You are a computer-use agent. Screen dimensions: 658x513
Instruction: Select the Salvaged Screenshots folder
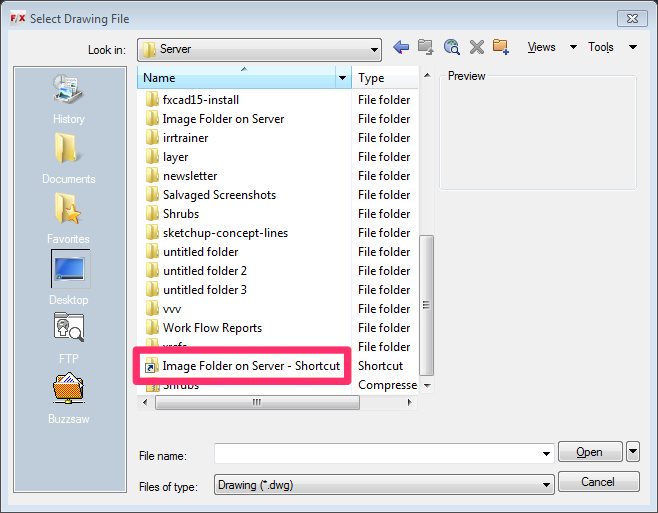211,195
